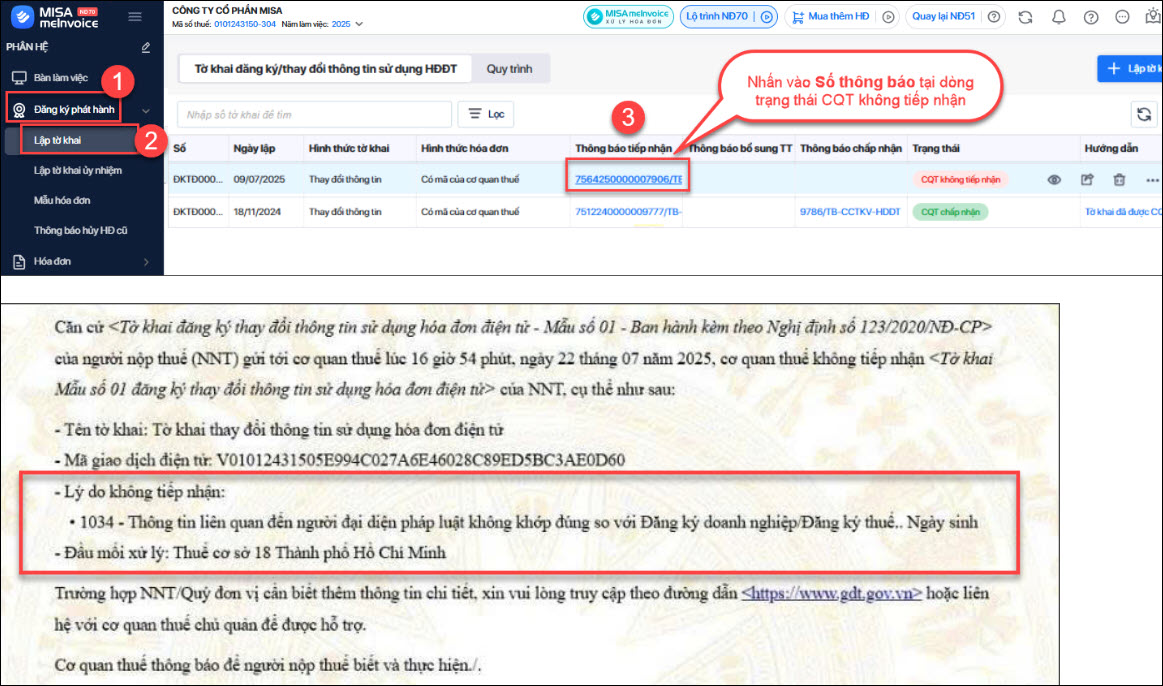Viewport: 1163px width, 686px height.
Task: Click the sync icon in the top header
Action: click(1025, 17)
